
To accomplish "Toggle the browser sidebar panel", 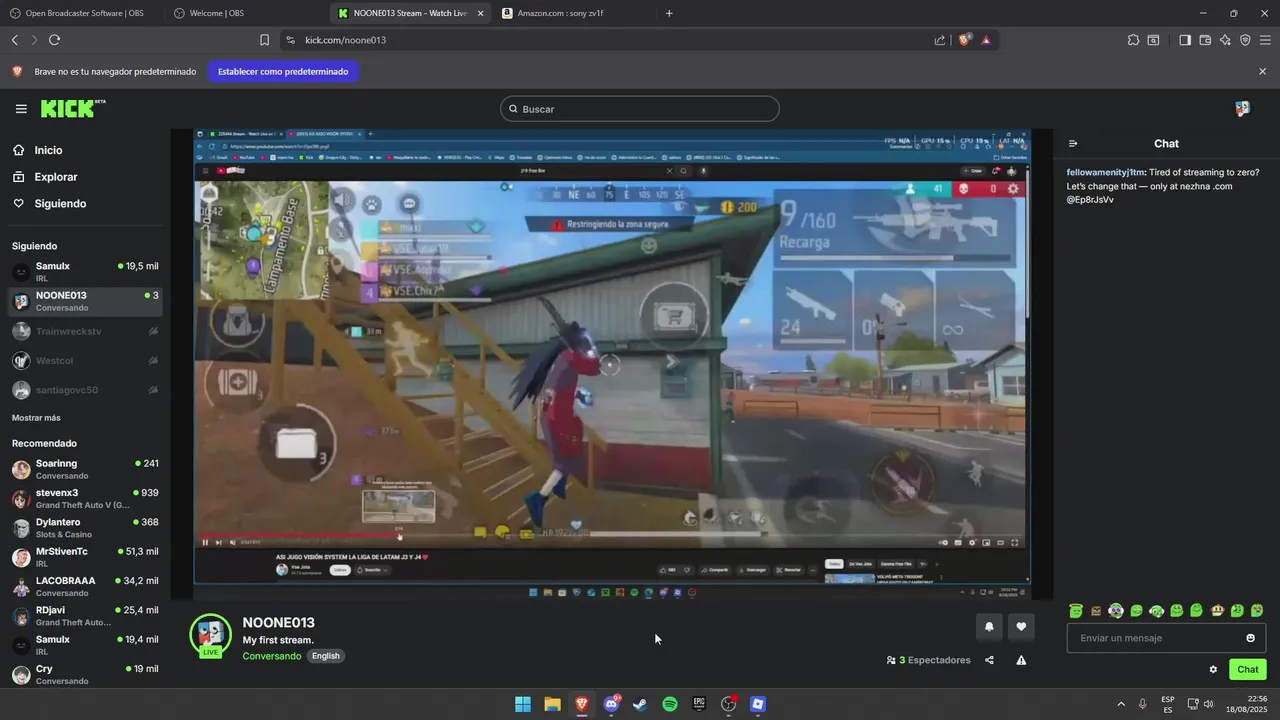I will tap(1184, 40).
